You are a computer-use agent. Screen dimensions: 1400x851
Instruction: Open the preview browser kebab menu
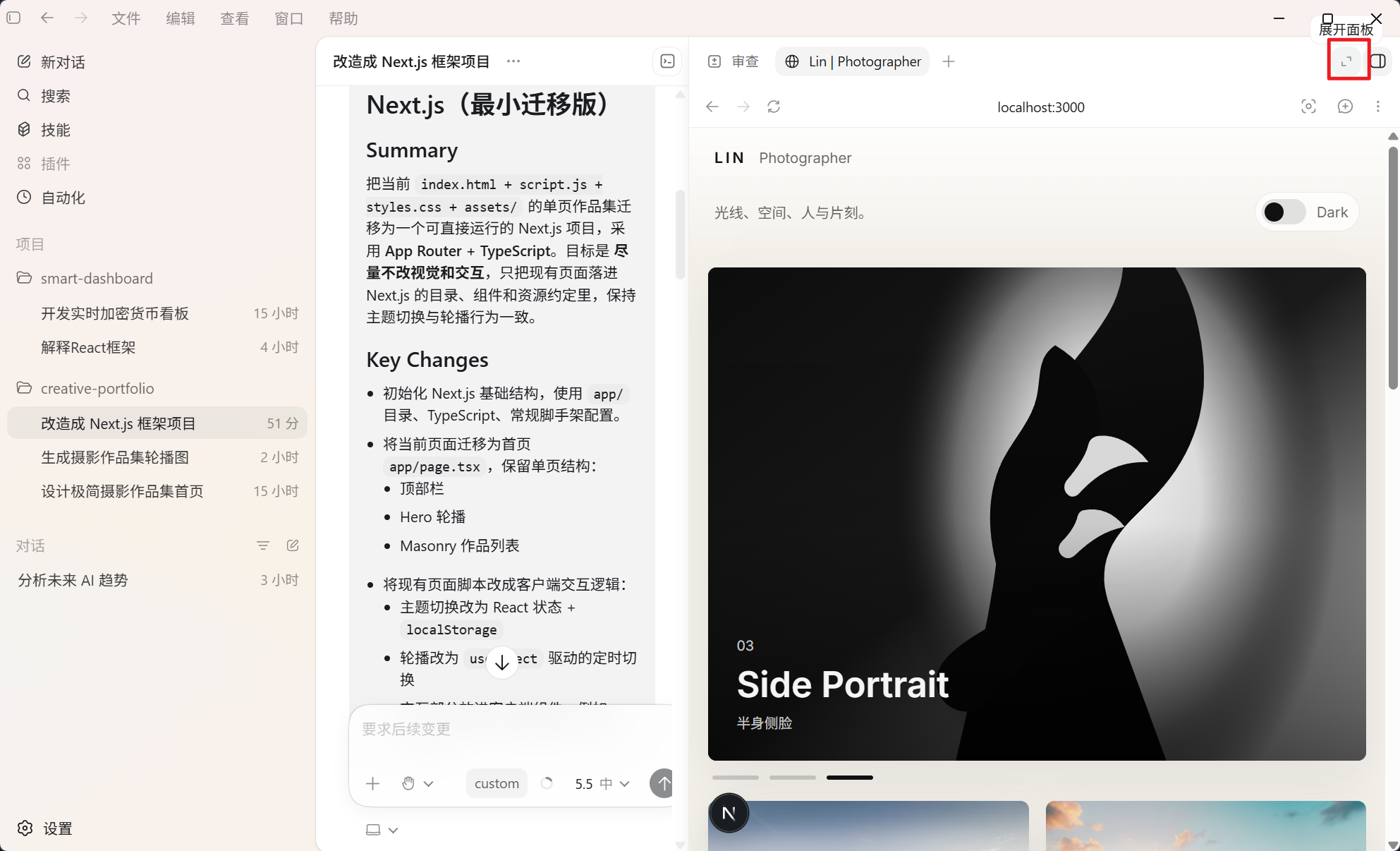[x=1378, y=107]
